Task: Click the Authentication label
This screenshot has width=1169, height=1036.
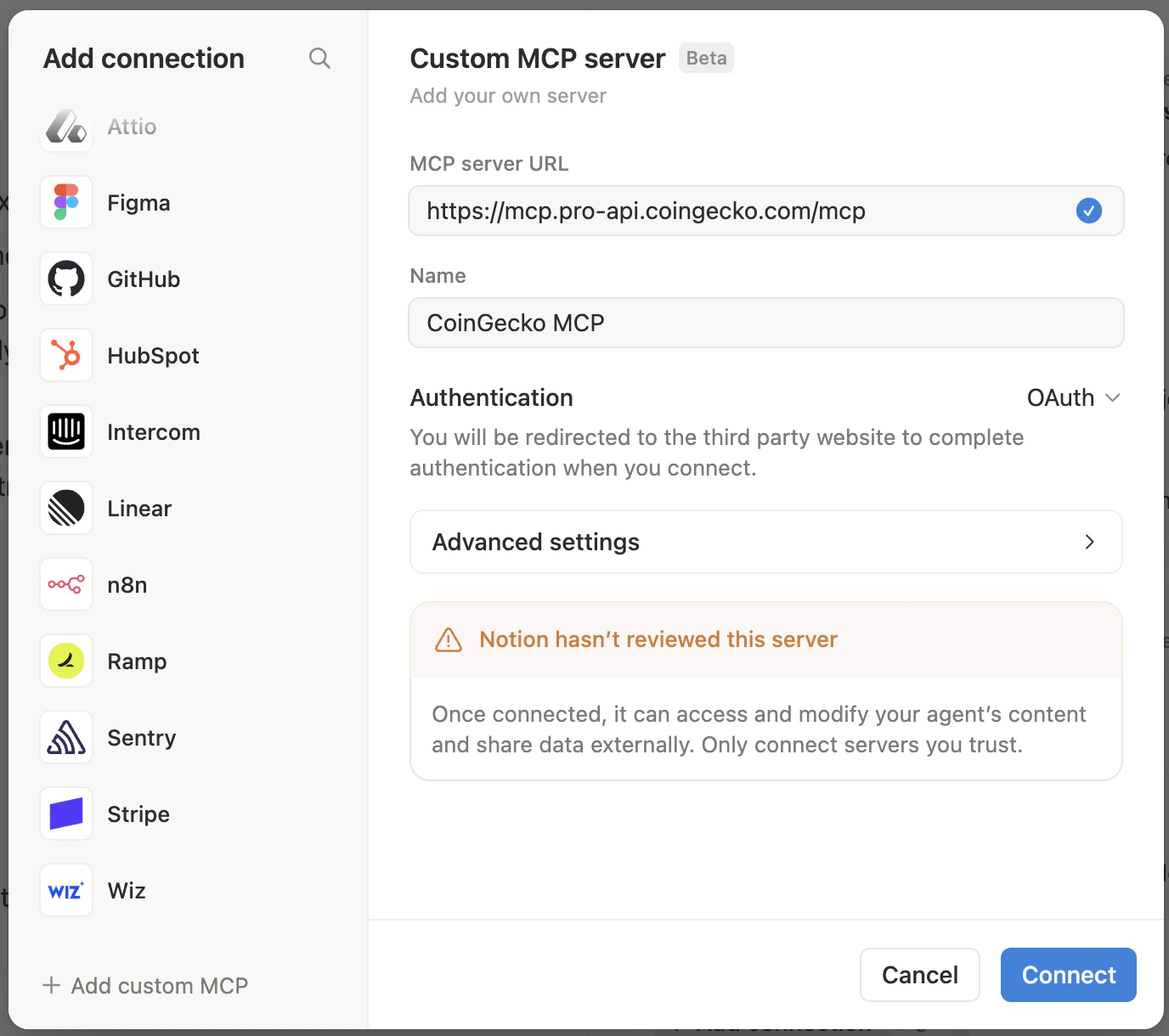Action: coord(492,397)
